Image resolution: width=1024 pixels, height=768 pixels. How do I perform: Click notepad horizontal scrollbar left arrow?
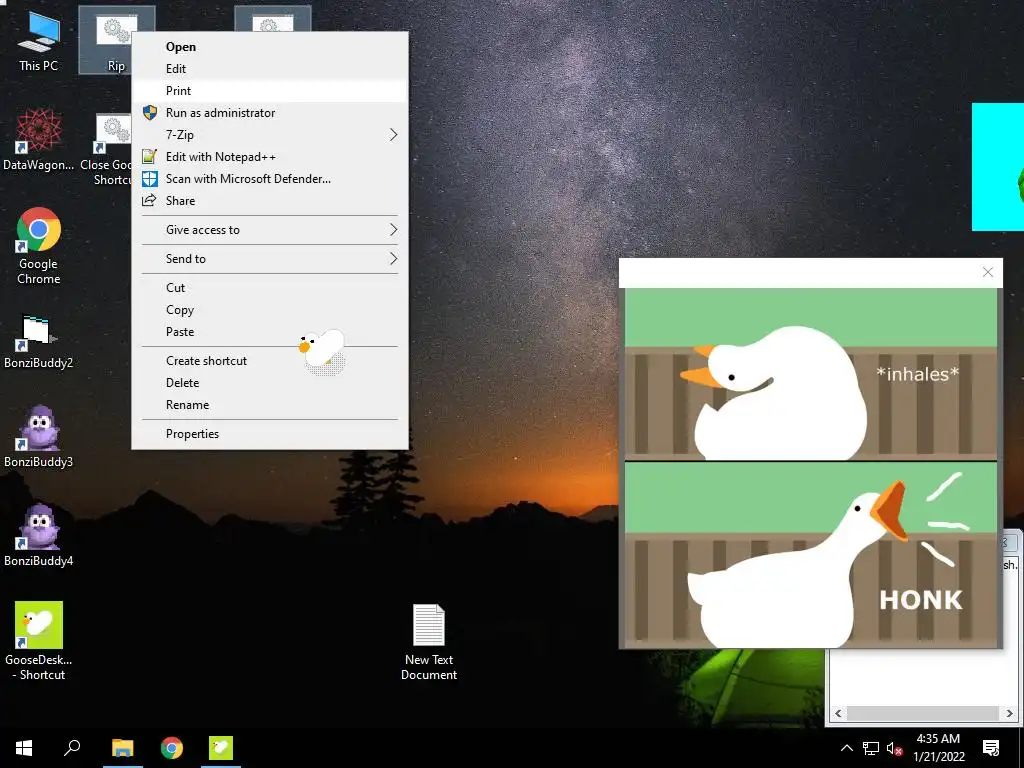[839, 714]
